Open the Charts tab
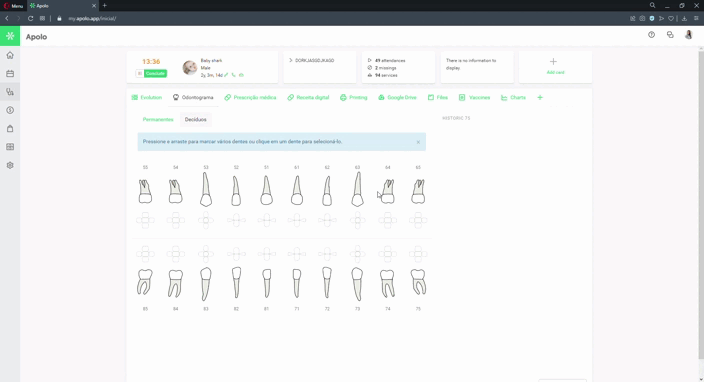The height and width of the screenshot is (382, 704). coord(513,97)
